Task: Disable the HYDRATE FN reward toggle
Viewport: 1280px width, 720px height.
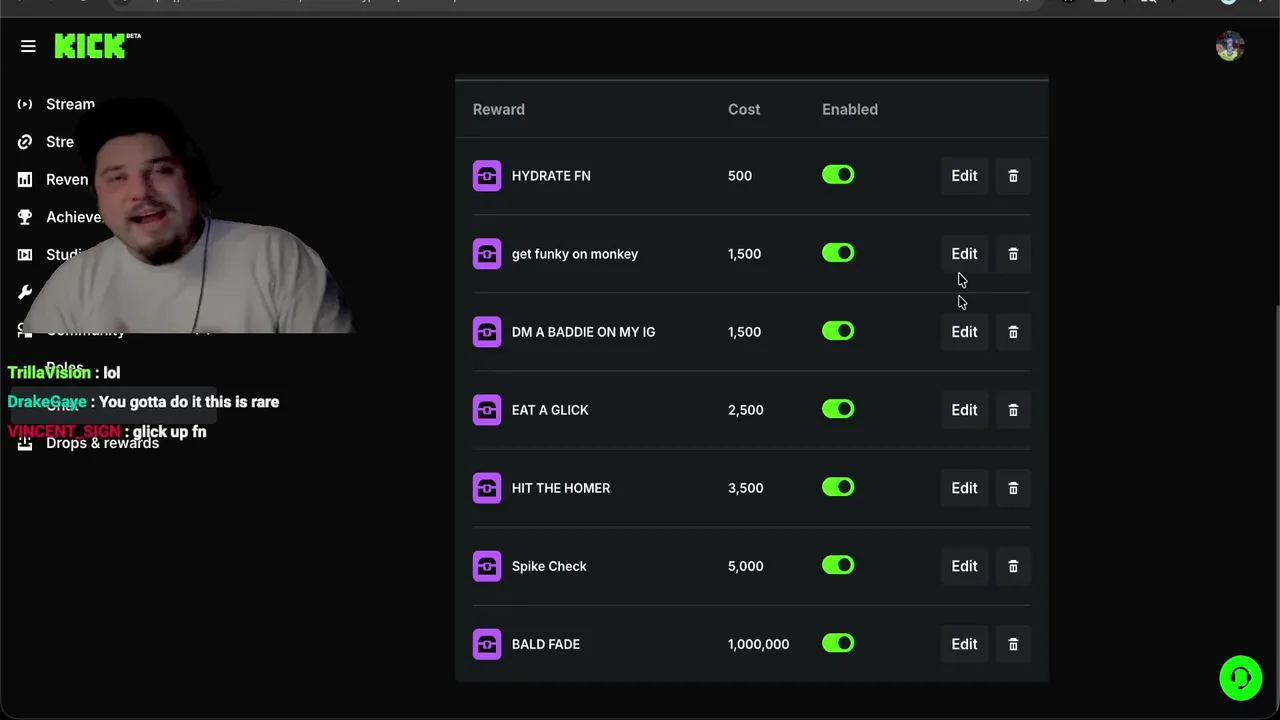Action: coord(838,176)
